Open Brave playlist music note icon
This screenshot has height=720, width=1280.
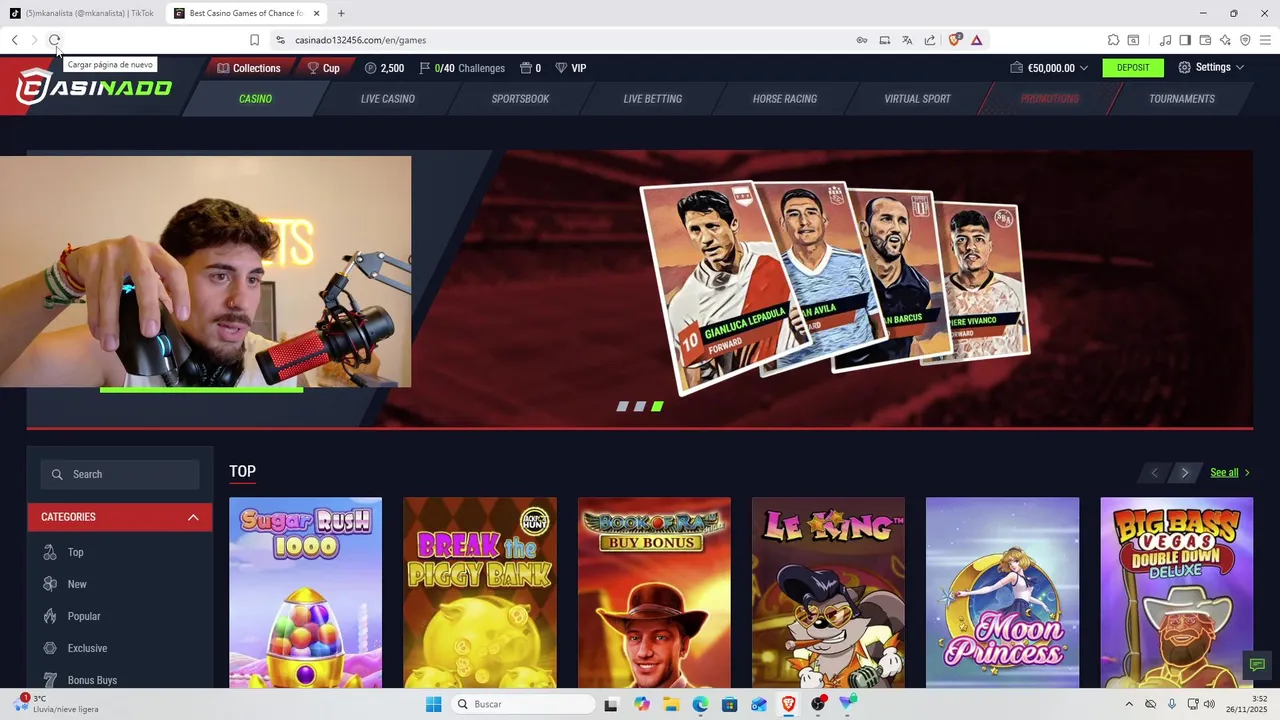tap(1165, 40)
